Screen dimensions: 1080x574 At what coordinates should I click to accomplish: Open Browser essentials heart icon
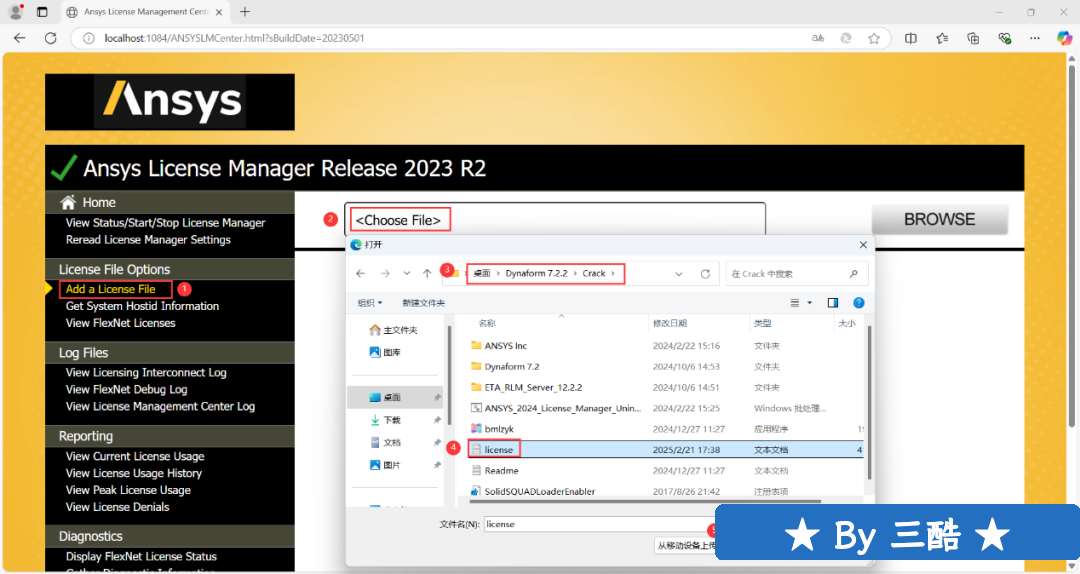(1004, 38)
